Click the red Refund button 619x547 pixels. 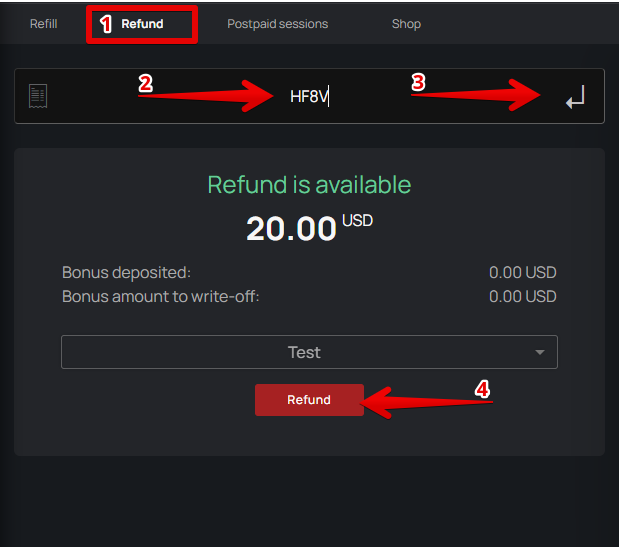(309, 400)
